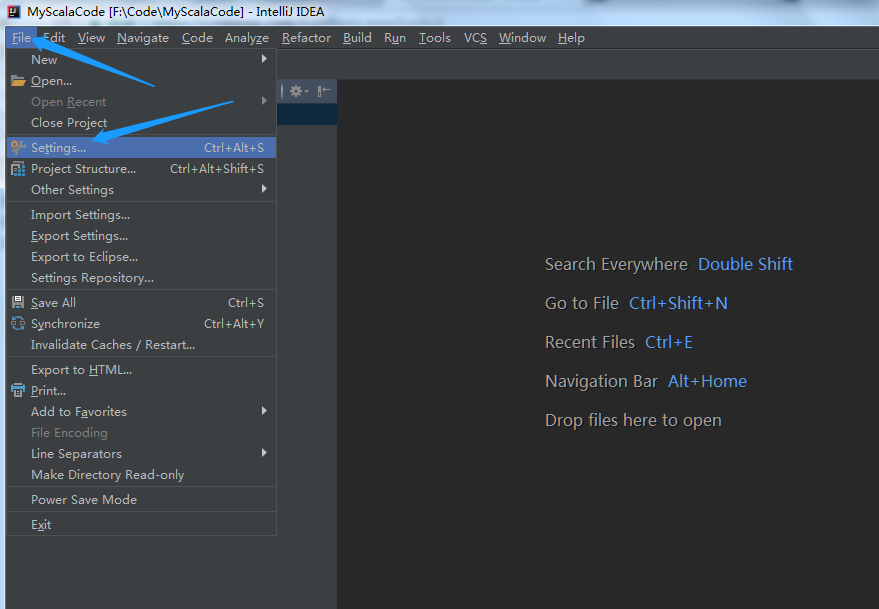Select Make Directory Read-only
879x609 pixels.
pos(141,474)
